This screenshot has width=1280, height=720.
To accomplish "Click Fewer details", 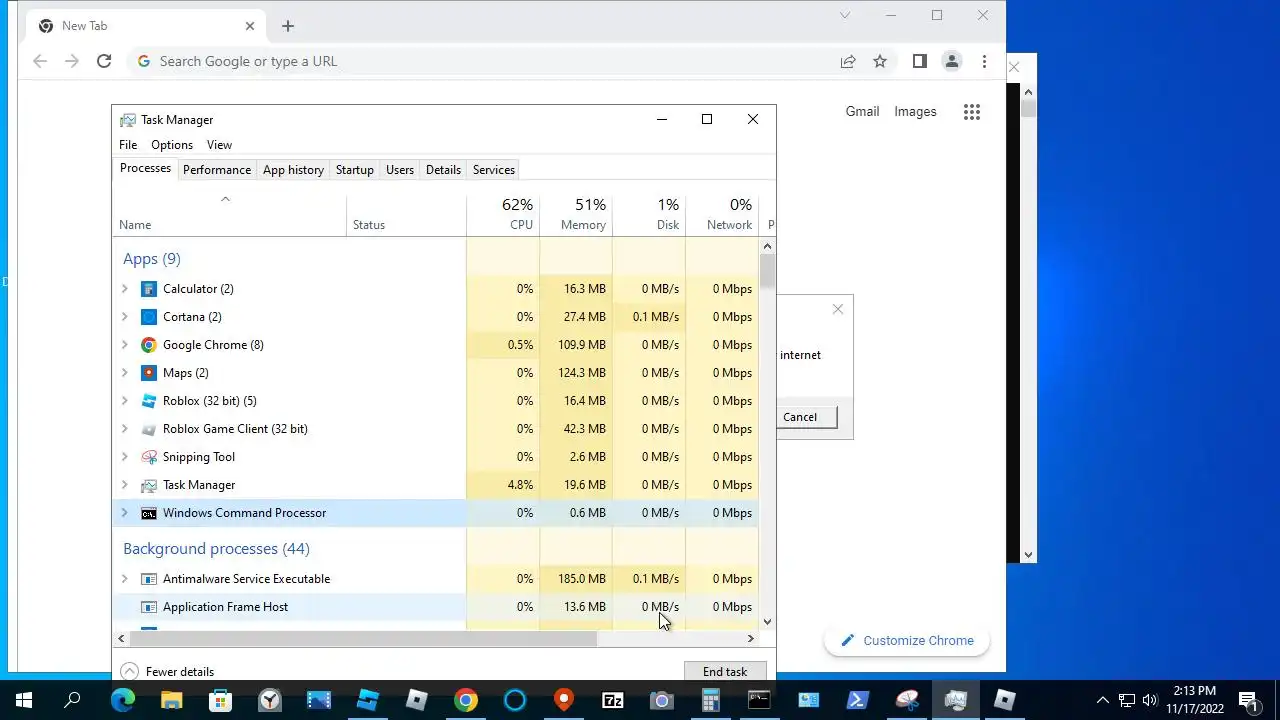I will tap(167, 672).
